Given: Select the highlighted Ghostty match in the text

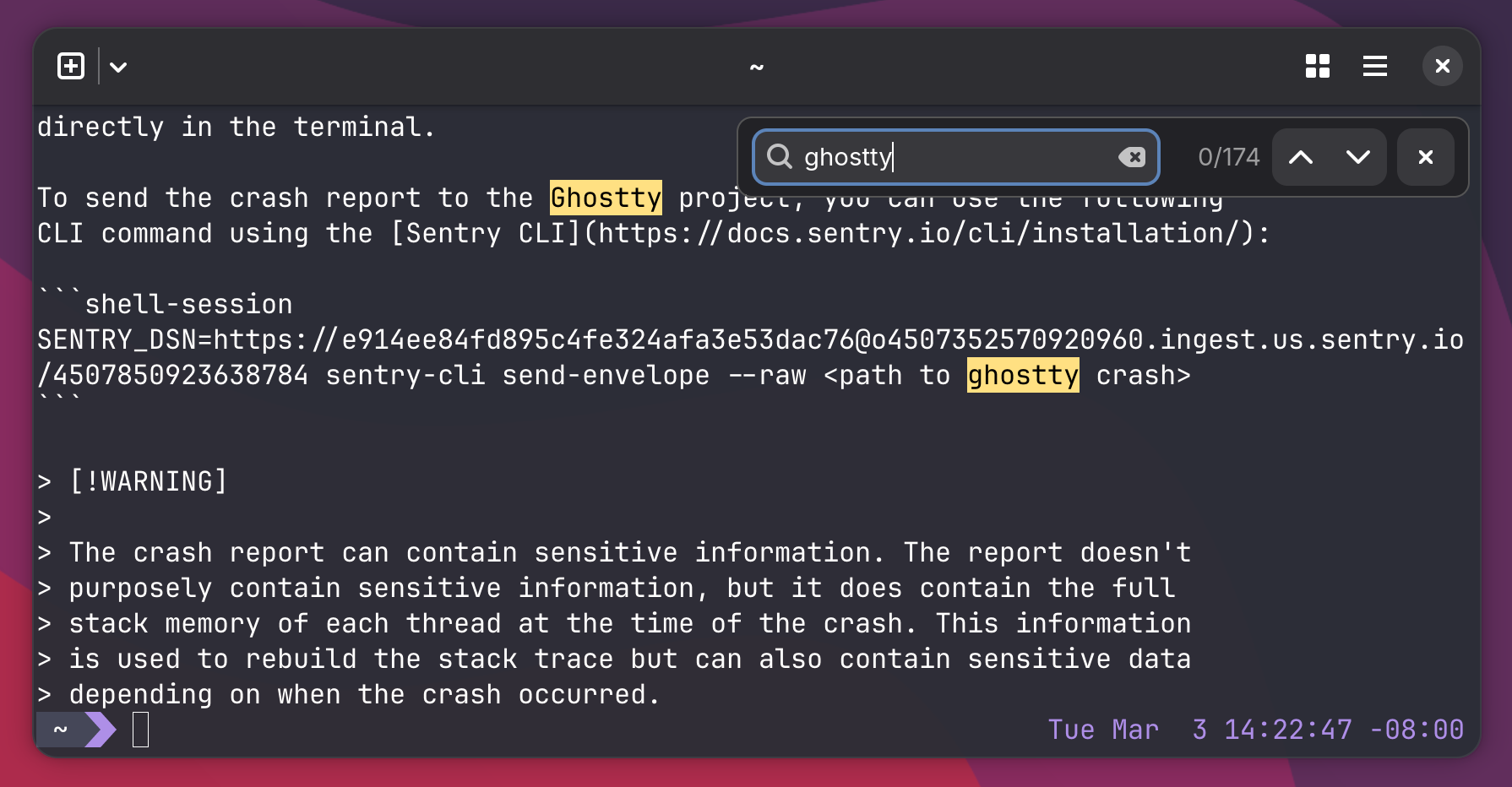Looking at the screenshot, I should (x=605, y=198).
